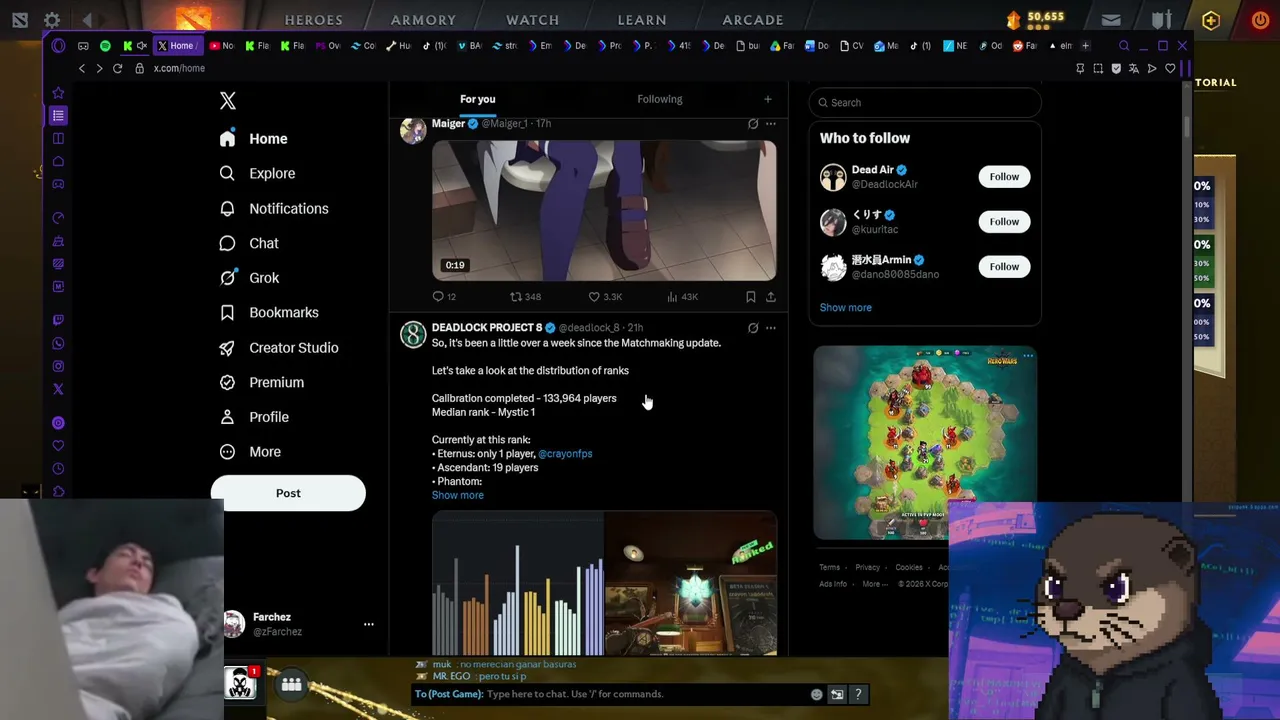Image resolution: width=1280 pixels, height=720 pixels.
Task: Open the Dota Plus gold badge icon
Action: coord(1211,19)
